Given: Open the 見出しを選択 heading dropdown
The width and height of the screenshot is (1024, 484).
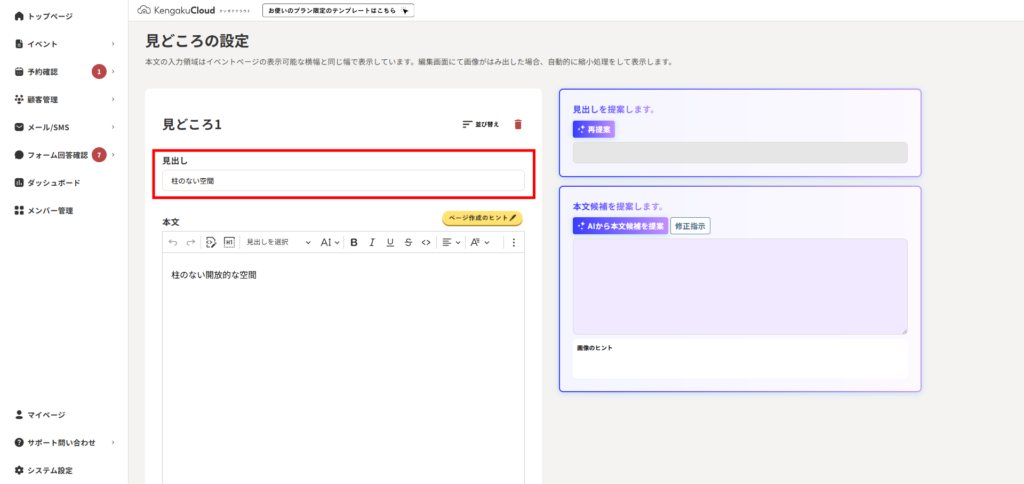Looking at the screenshot, I should click(278, 242).
